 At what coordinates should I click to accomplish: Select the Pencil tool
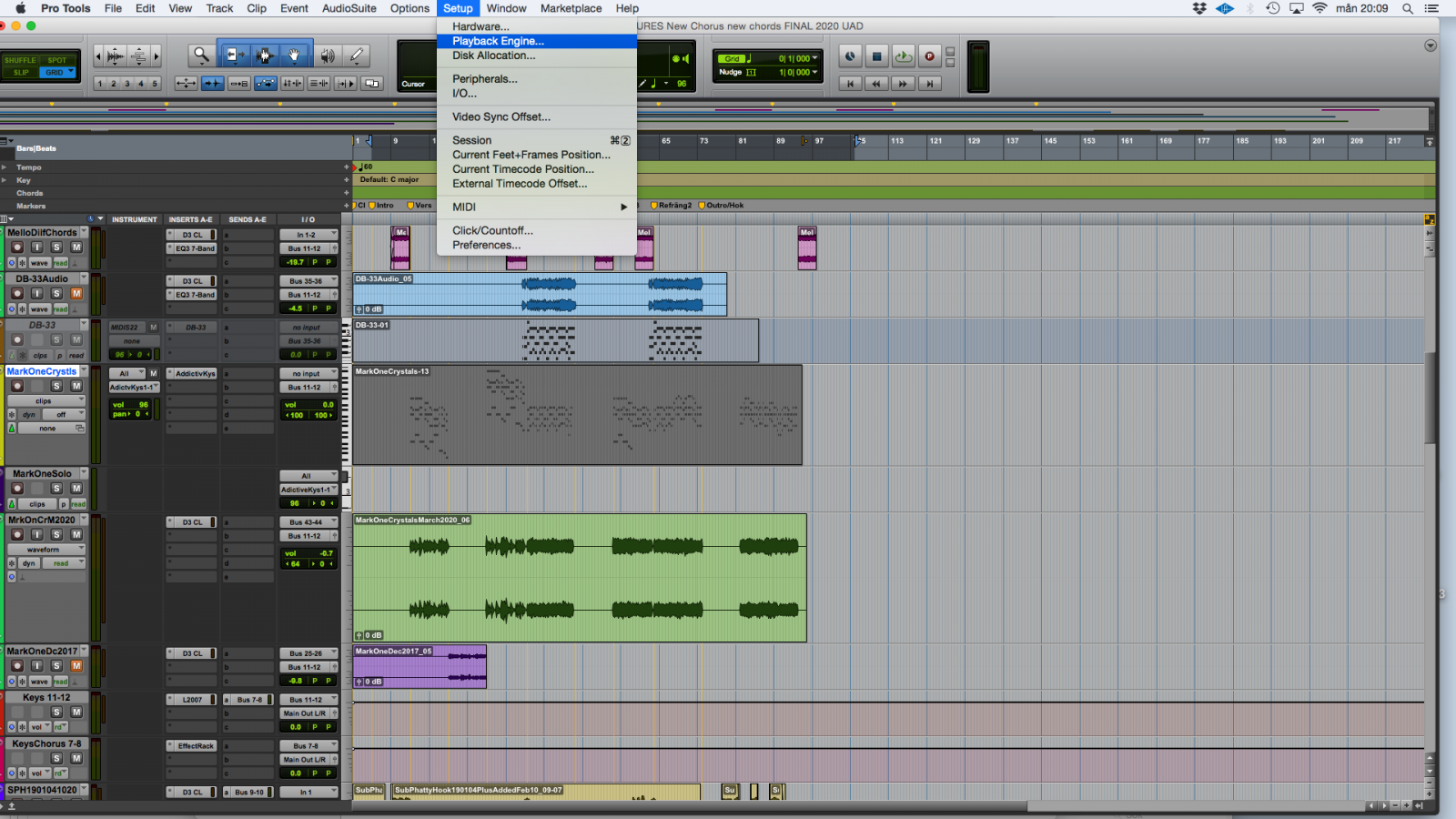[x=357, y=56]
